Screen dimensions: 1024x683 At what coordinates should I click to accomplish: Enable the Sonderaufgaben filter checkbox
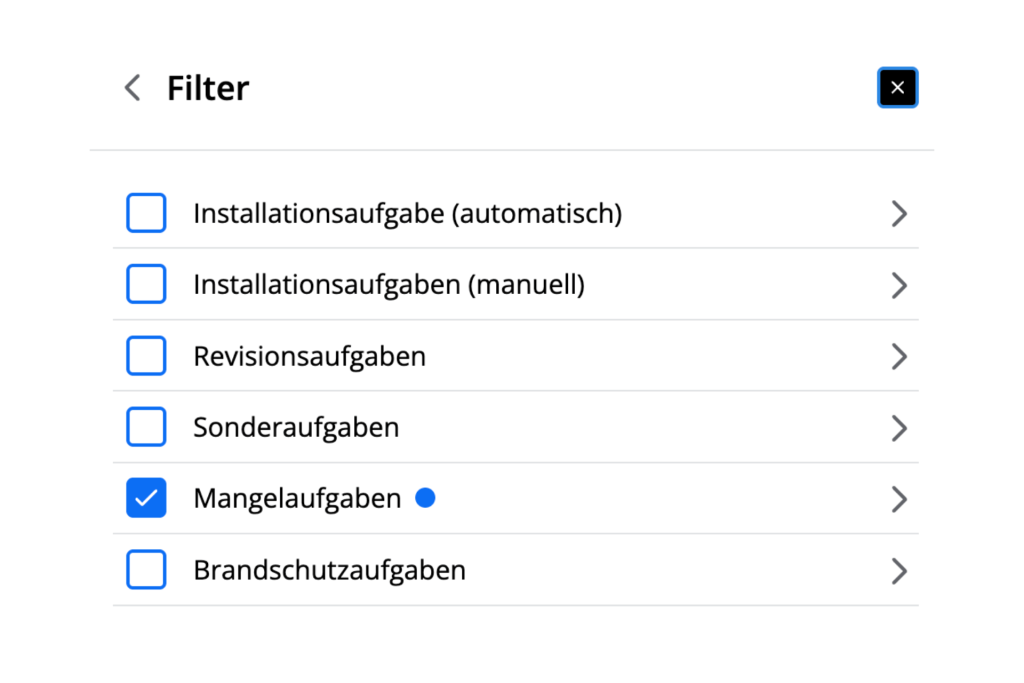(146, 427)
